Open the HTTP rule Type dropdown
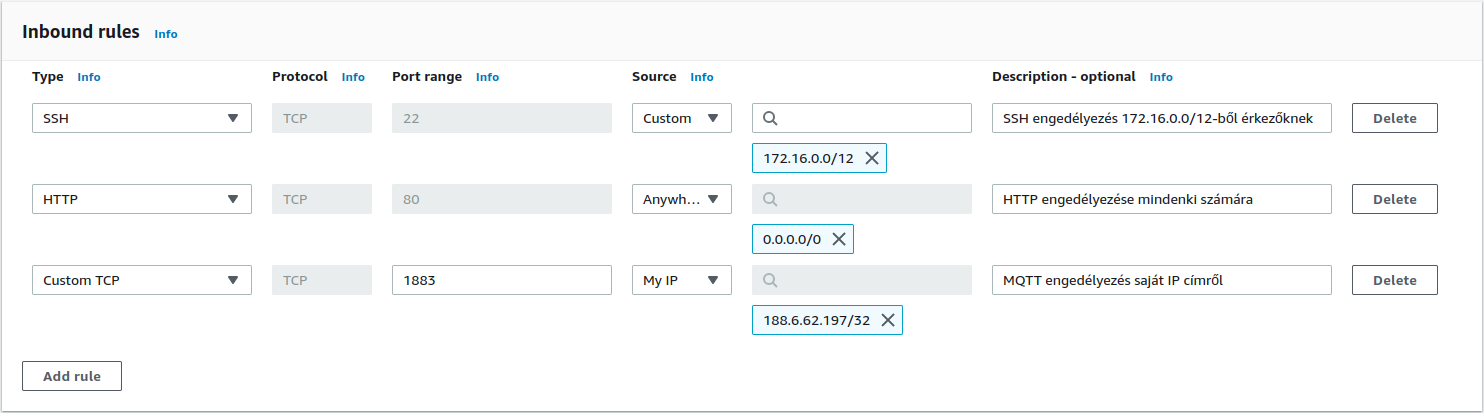This screenshot has width=1484, height=413. pos(141,199)
